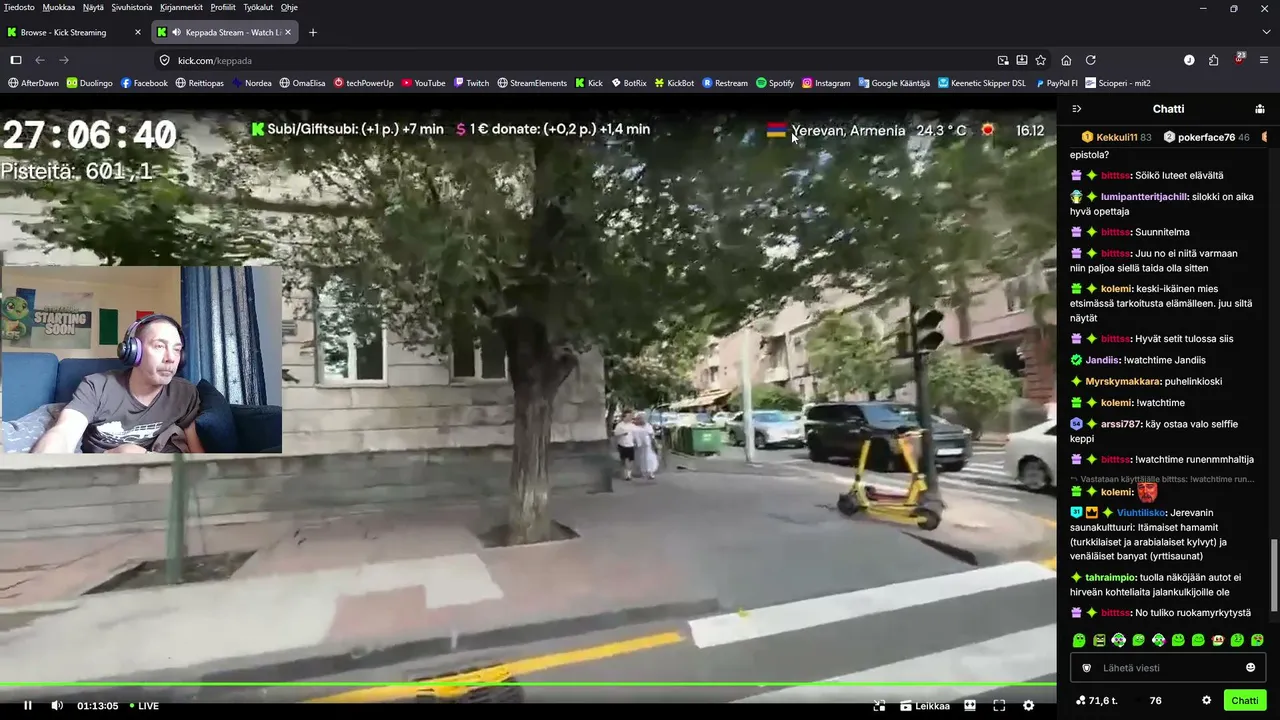Open the Muokkaa menu

pyautogui.click(x=58, y=7)
